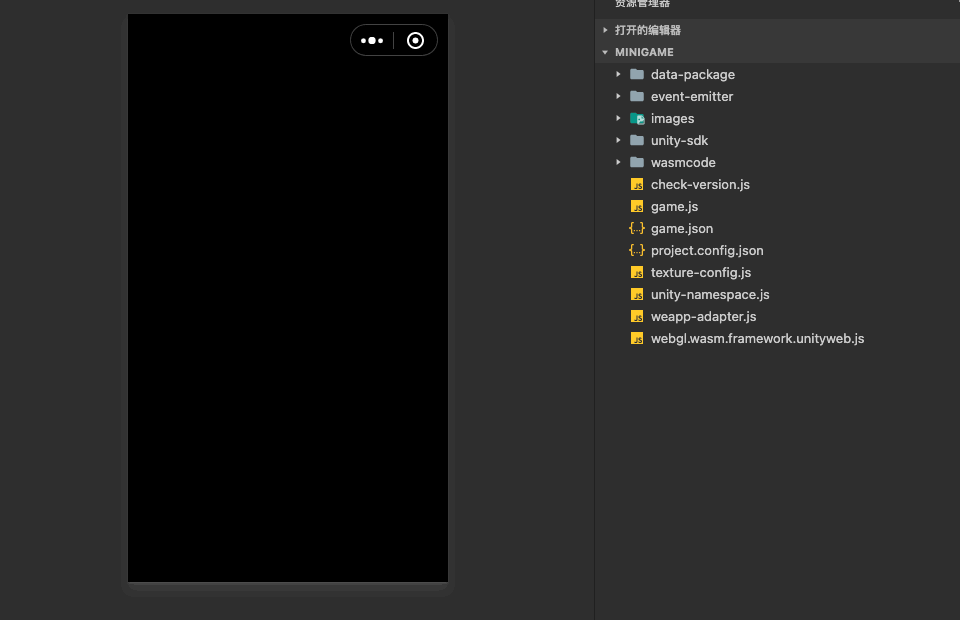This screenshot has height=620, width=960.
Task: Click the MINIGAME section title
Action: [644, 52]
